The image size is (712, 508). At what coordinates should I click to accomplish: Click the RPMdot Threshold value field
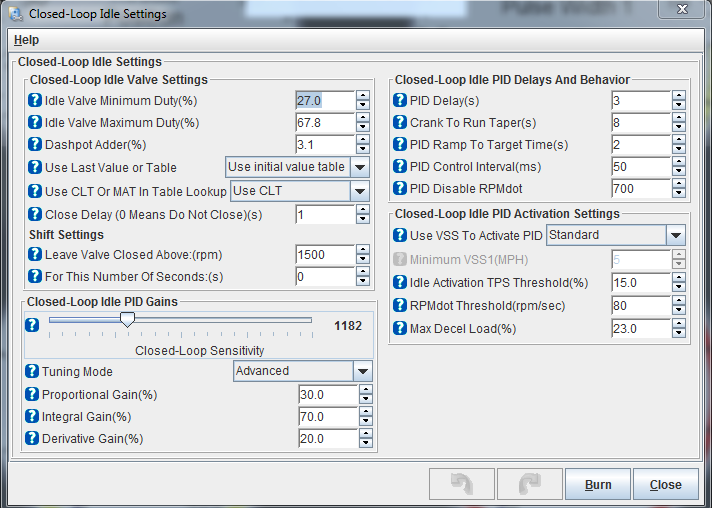tap(641, 305)
